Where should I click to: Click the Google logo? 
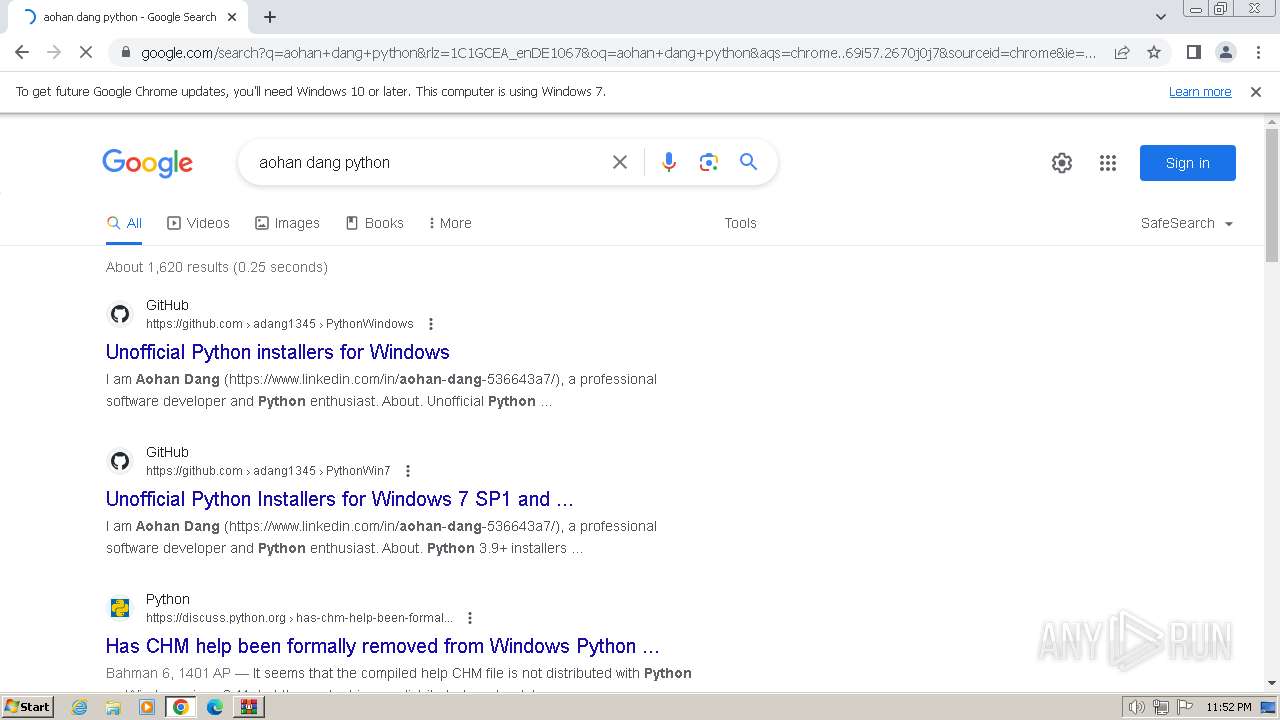coord(147,163)
